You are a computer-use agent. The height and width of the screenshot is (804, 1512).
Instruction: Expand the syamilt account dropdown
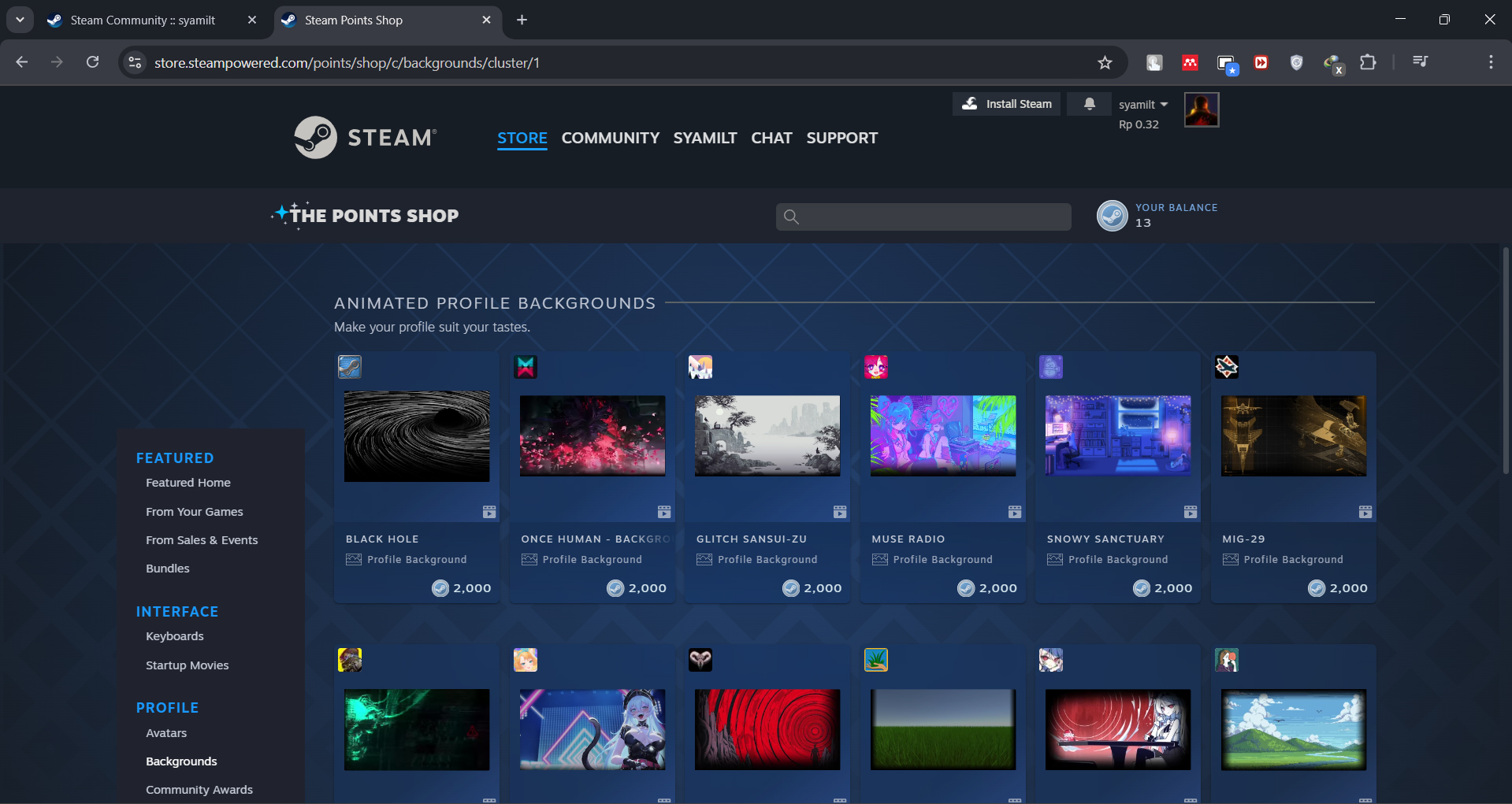click(x=1143, y=105)
